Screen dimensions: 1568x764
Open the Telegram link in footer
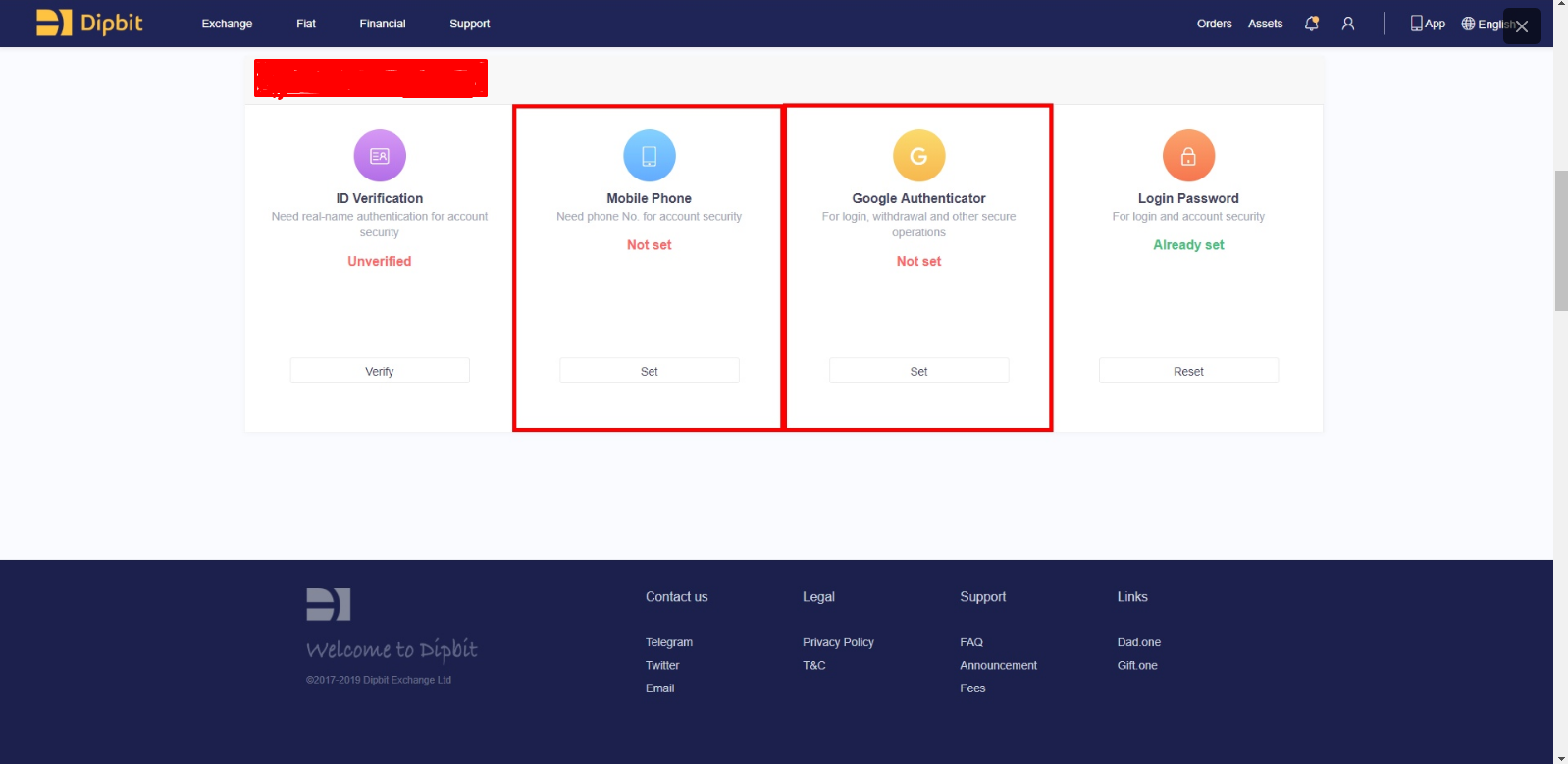click(x=669, y=642)
